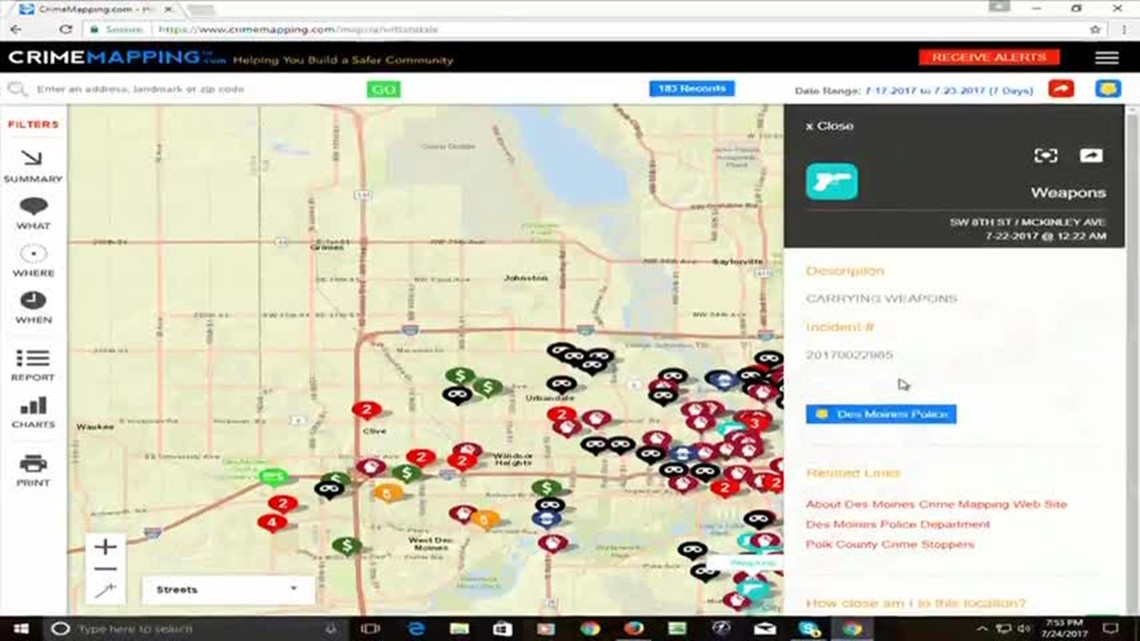
Task: Print the crime map
Action: coord(33,470)
